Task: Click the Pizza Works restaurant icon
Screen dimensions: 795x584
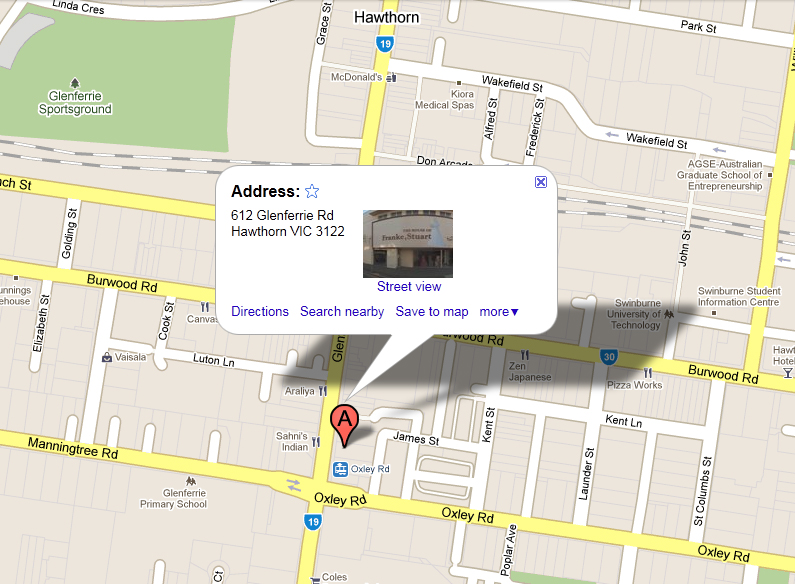Action: pyautogui.click(x=647, y=373)
